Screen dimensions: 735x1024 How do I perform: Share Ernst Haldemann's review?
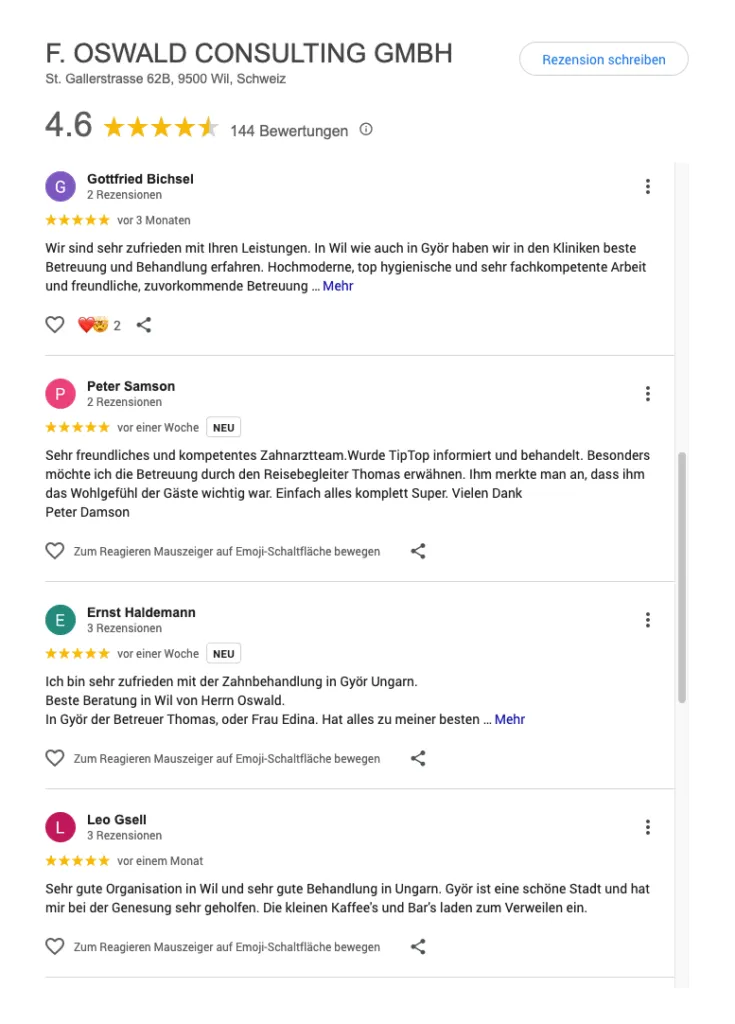pos(418,758)
